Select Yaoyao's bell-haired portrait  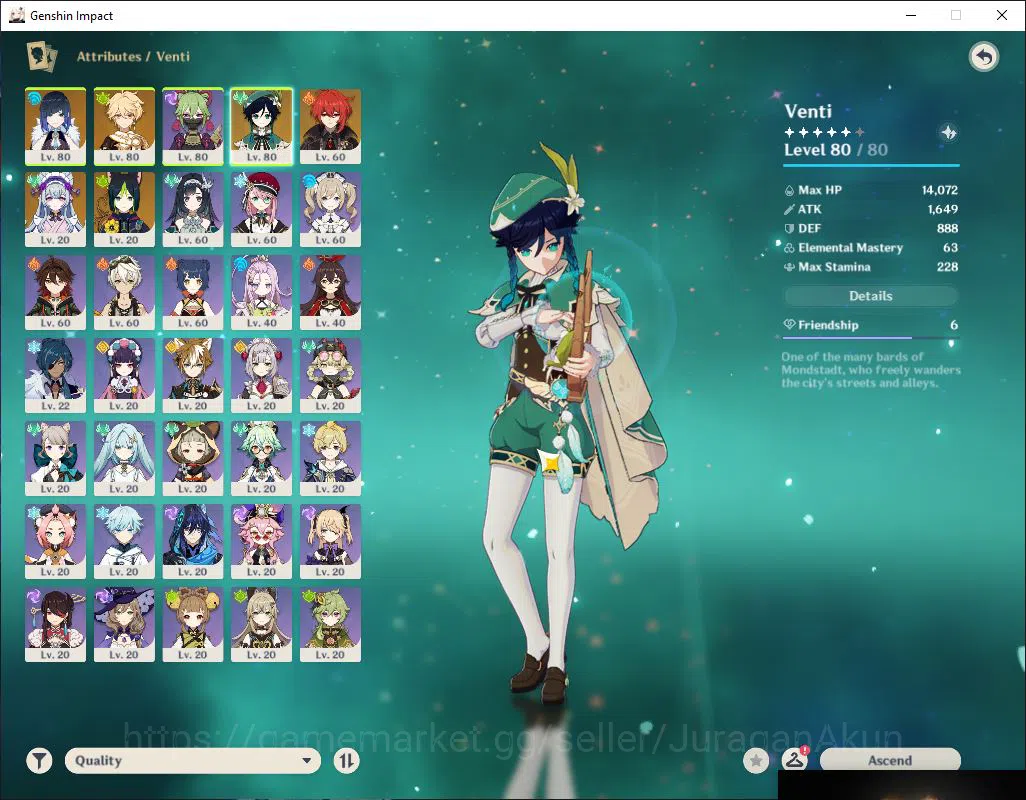coord(193,625)
